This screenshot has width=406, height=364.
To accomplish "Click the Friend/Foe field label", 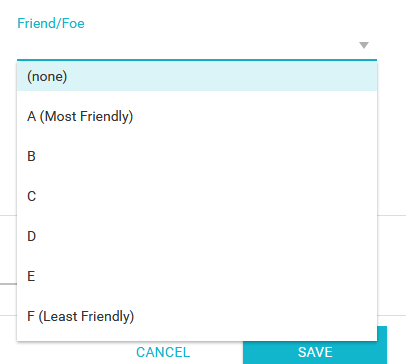I will (x=51, y=23).
